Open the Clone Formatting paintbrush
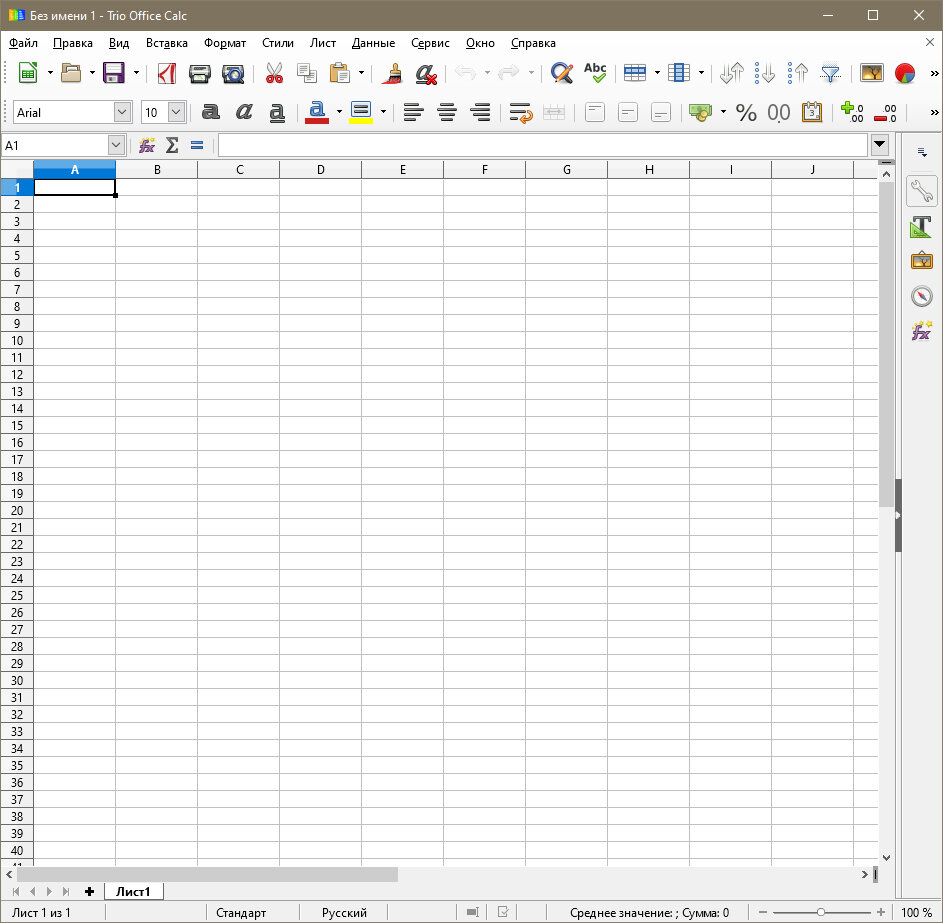Viewport: 943px width, 923px height. 391,73
